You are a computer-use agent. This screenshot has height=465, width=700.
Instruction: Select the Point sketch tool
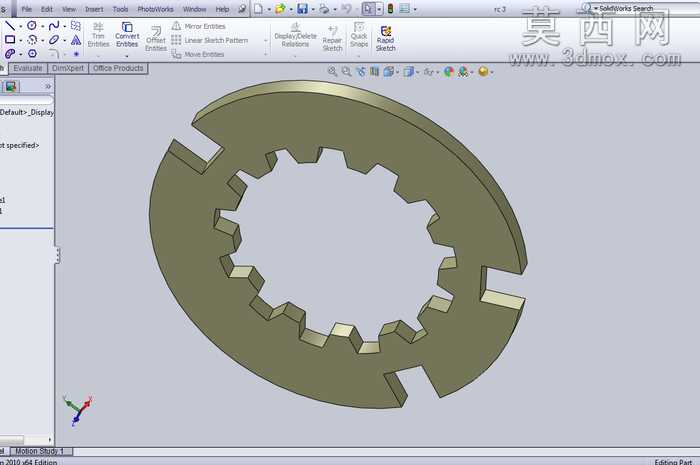click(x=76, y=54)
